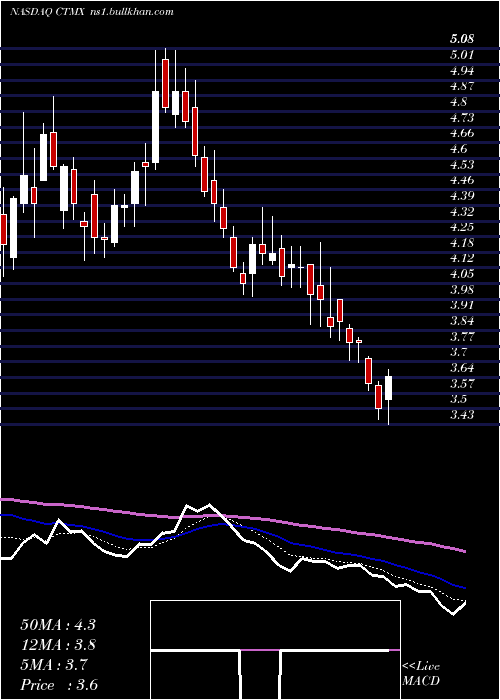Click the 4.73 price level label
Image resolution: width=500 pixels, height=700 pixels.
pos(462,117)
